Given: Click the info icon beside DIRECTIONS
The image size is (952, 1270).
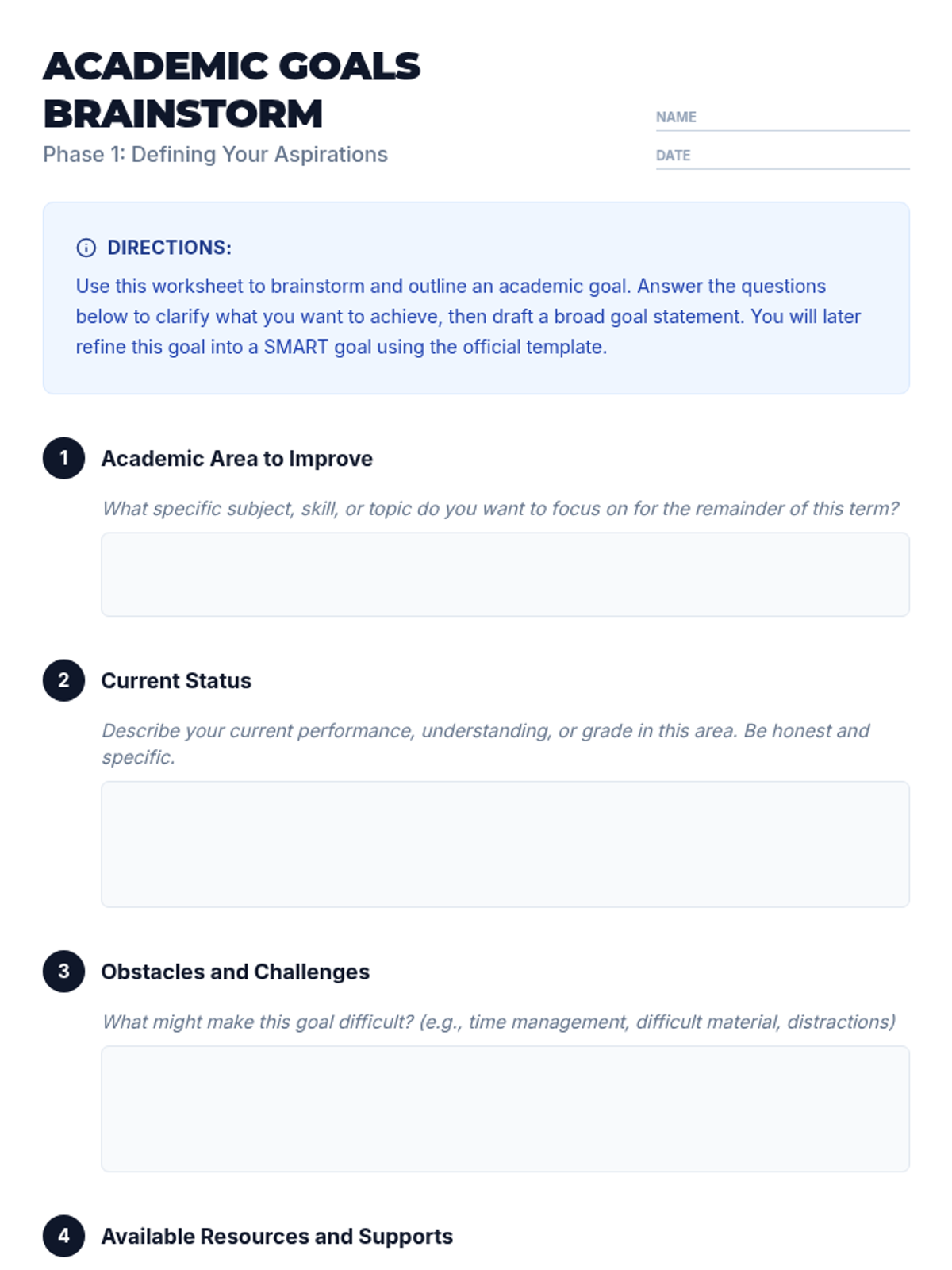Looking at the screenshot, I should click(86, 248).
